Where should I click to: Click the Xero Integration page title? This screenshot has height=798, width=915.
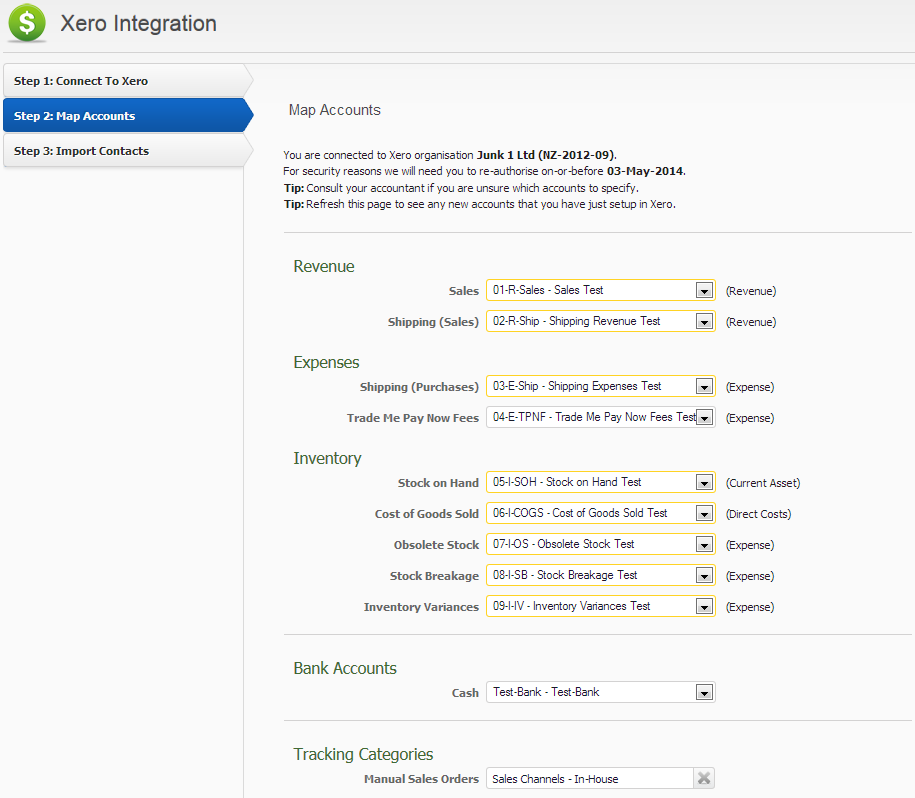[x=138, y=23]
